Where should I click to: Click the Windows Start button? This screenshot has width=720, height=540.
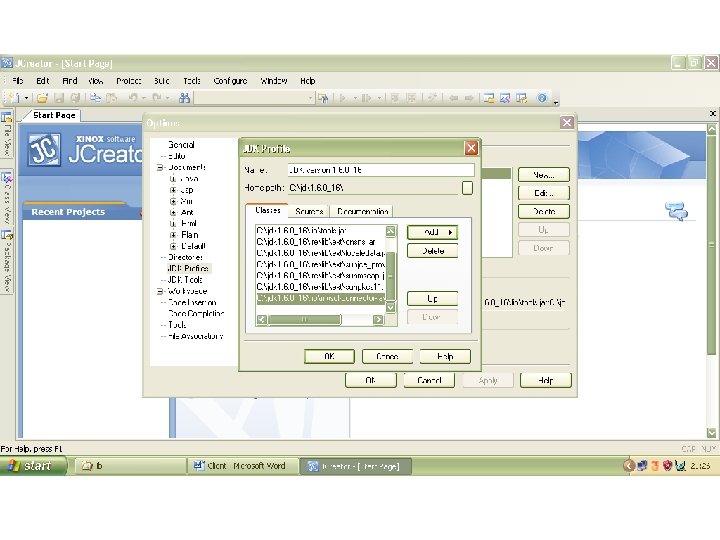pyautogui.click(x=33, y=466)
